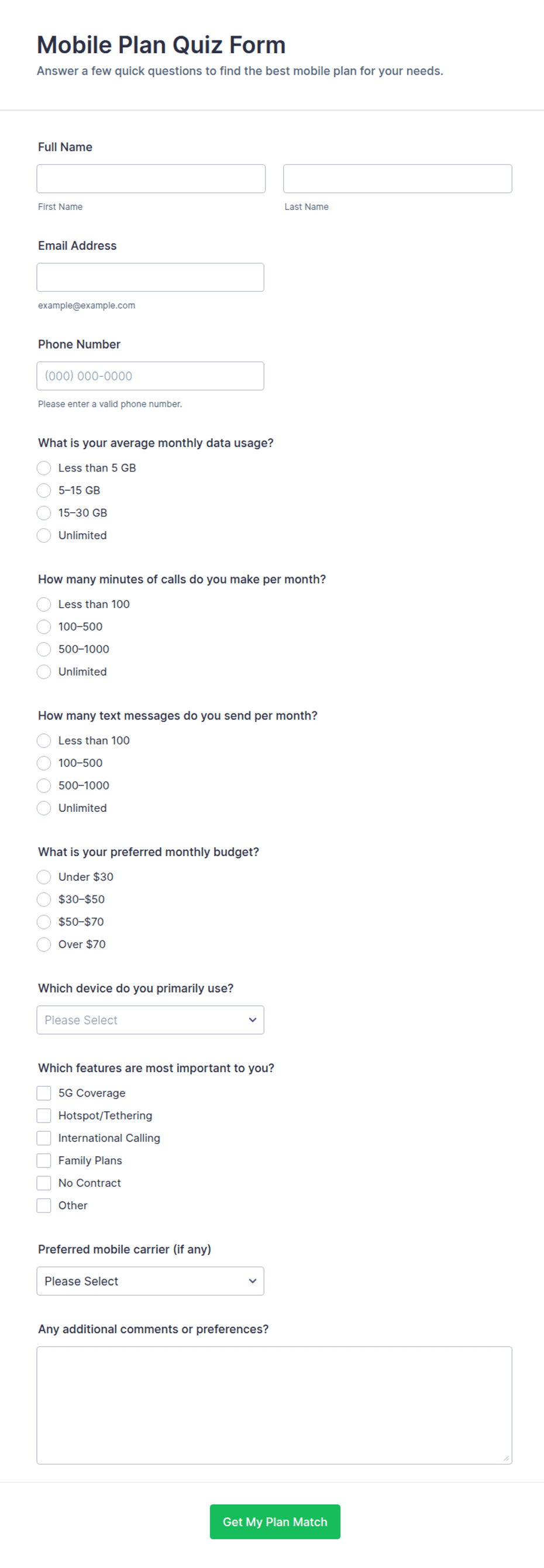Tick the International Calling checkbox

click(x=44, y=1138)
